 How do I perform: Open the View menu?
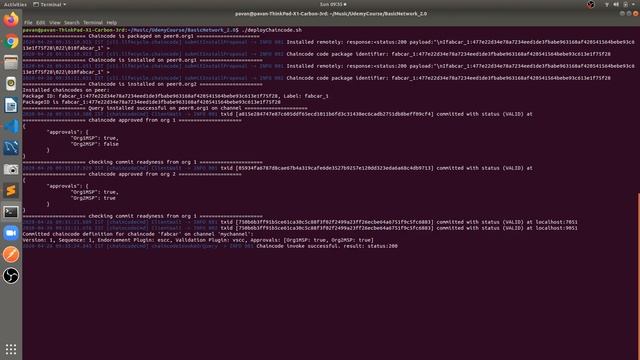click(54, 23)
